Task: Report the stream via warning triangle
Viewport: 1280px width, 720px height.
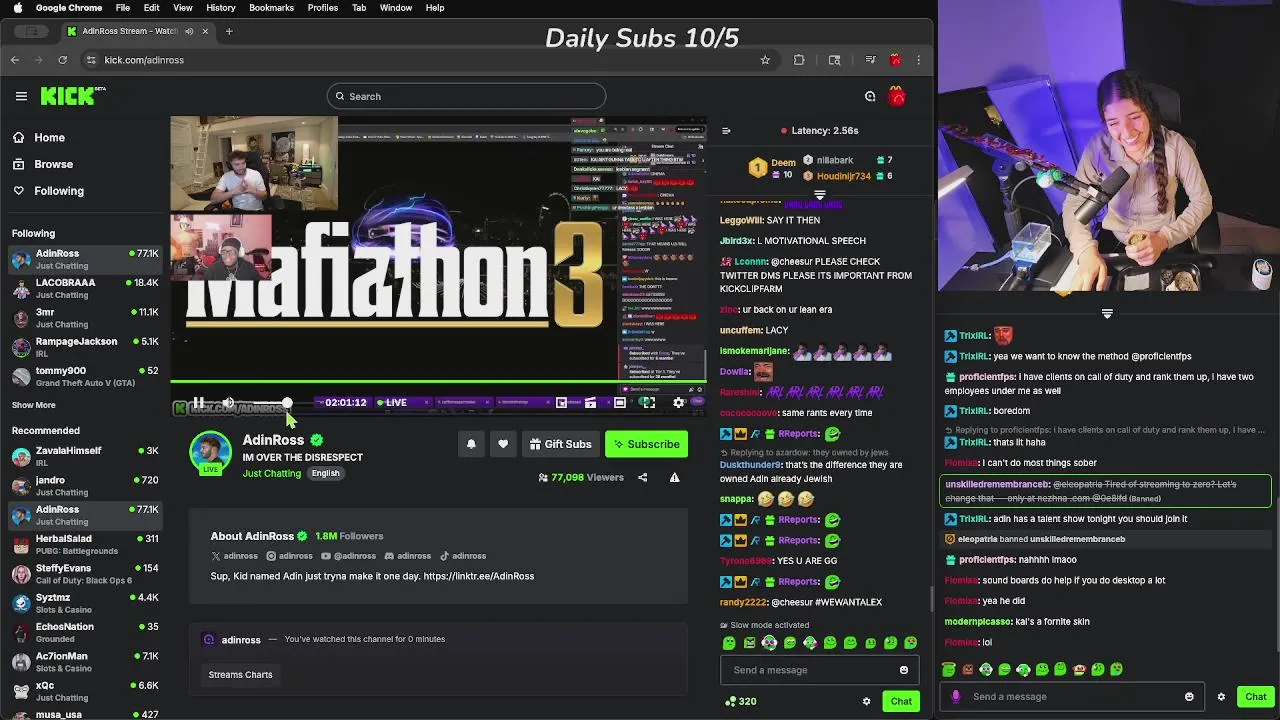Action: coord(674,477)
